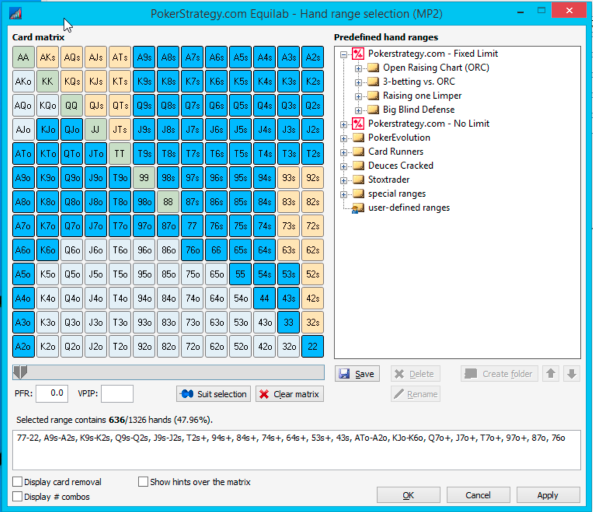Toggle the AKs cell in card matrix

(x=47, y=57)
